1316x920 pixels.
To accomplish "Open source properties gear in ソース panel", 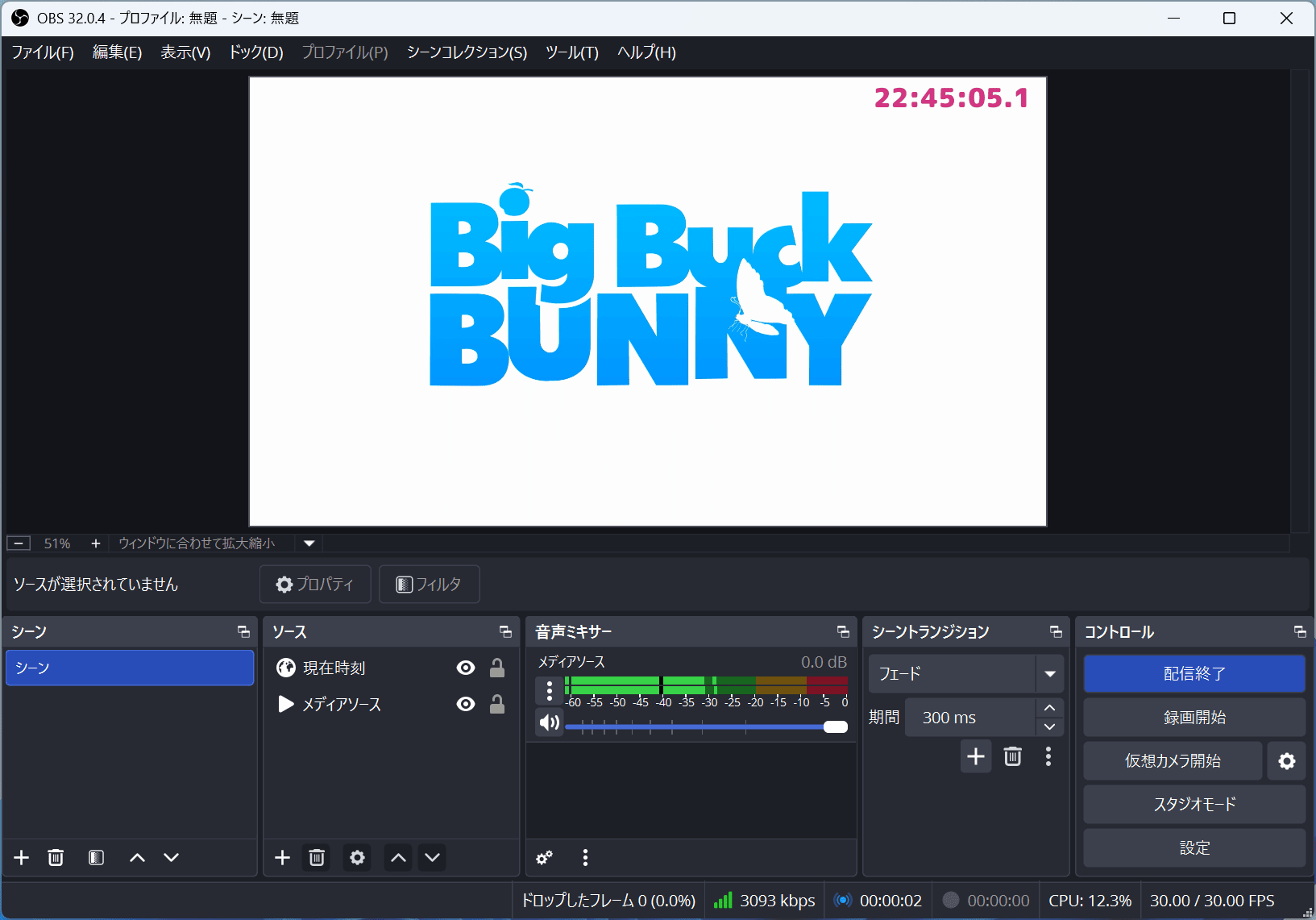I will [x=357, y=857].
